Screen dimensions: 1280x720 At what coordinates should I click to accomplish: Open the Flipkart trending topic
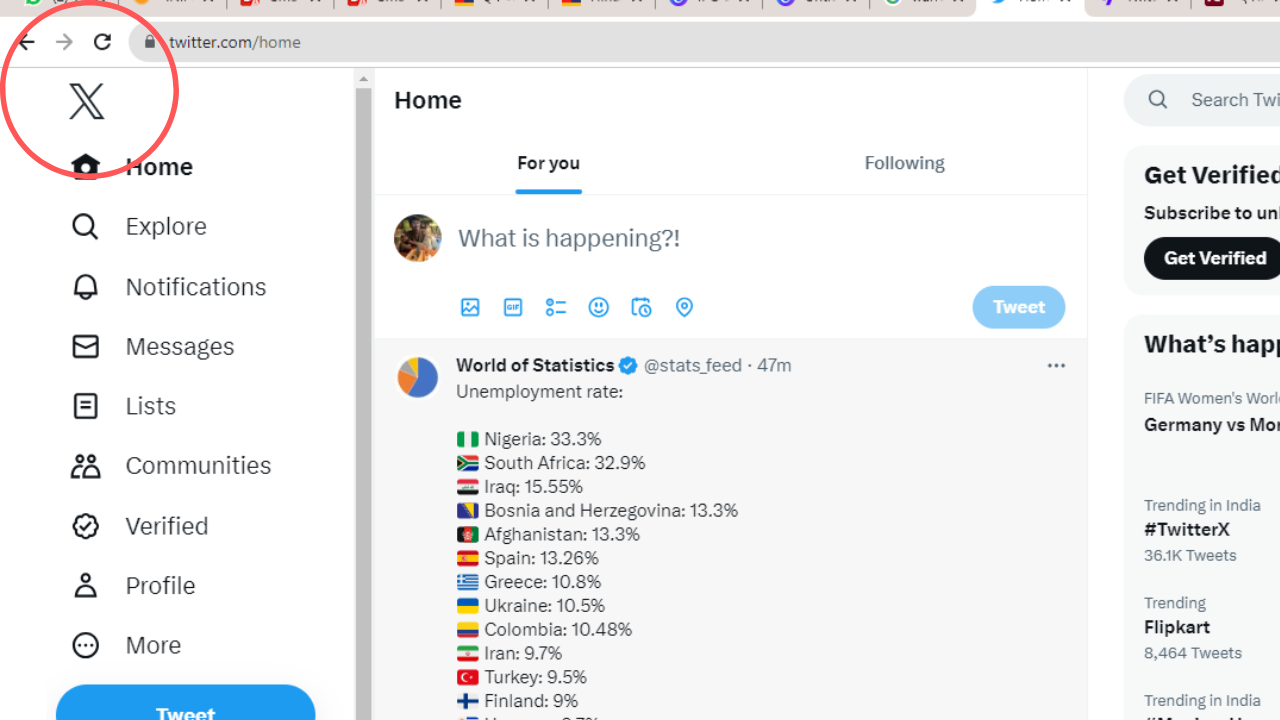[x=1177, y=627]
